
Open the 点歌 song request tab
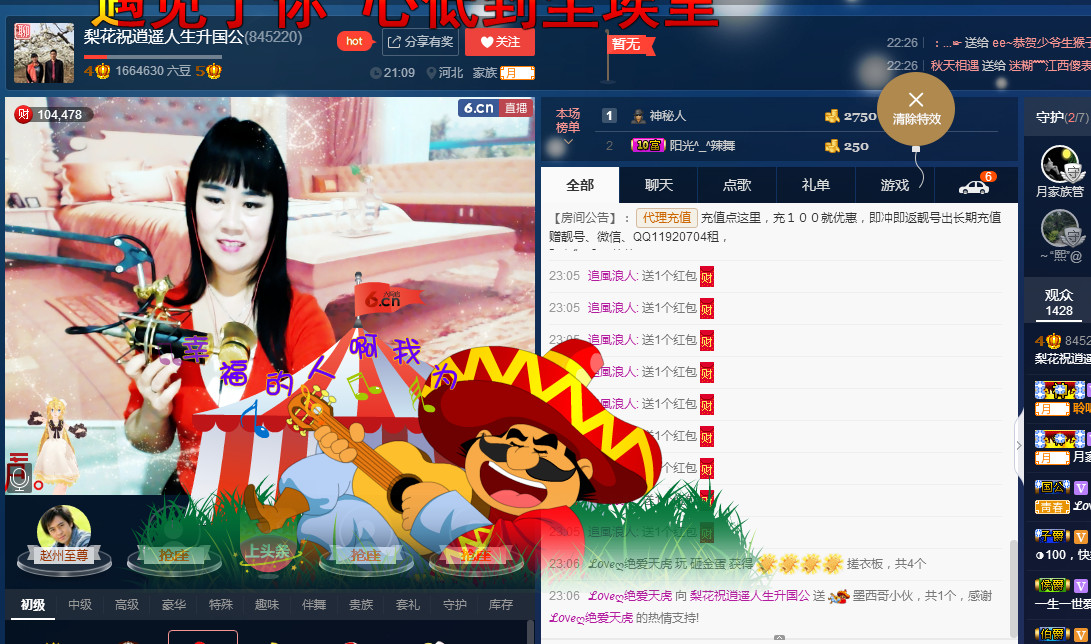(738, 185)
